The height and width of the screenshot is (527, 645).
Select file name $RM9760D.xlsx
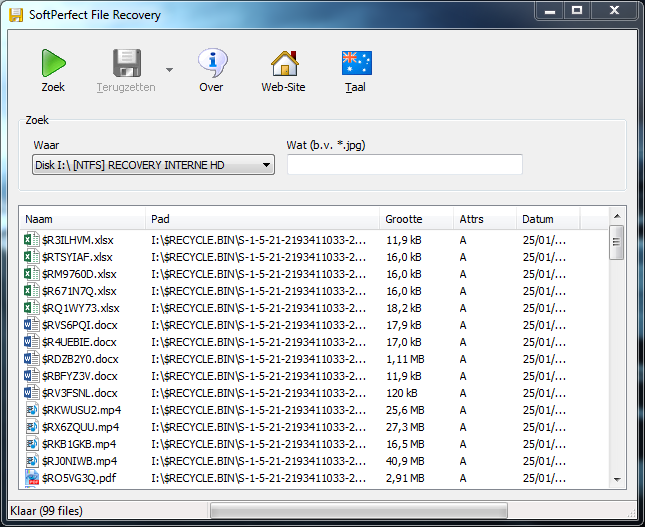pyautogui.click(x=79, y=274)
